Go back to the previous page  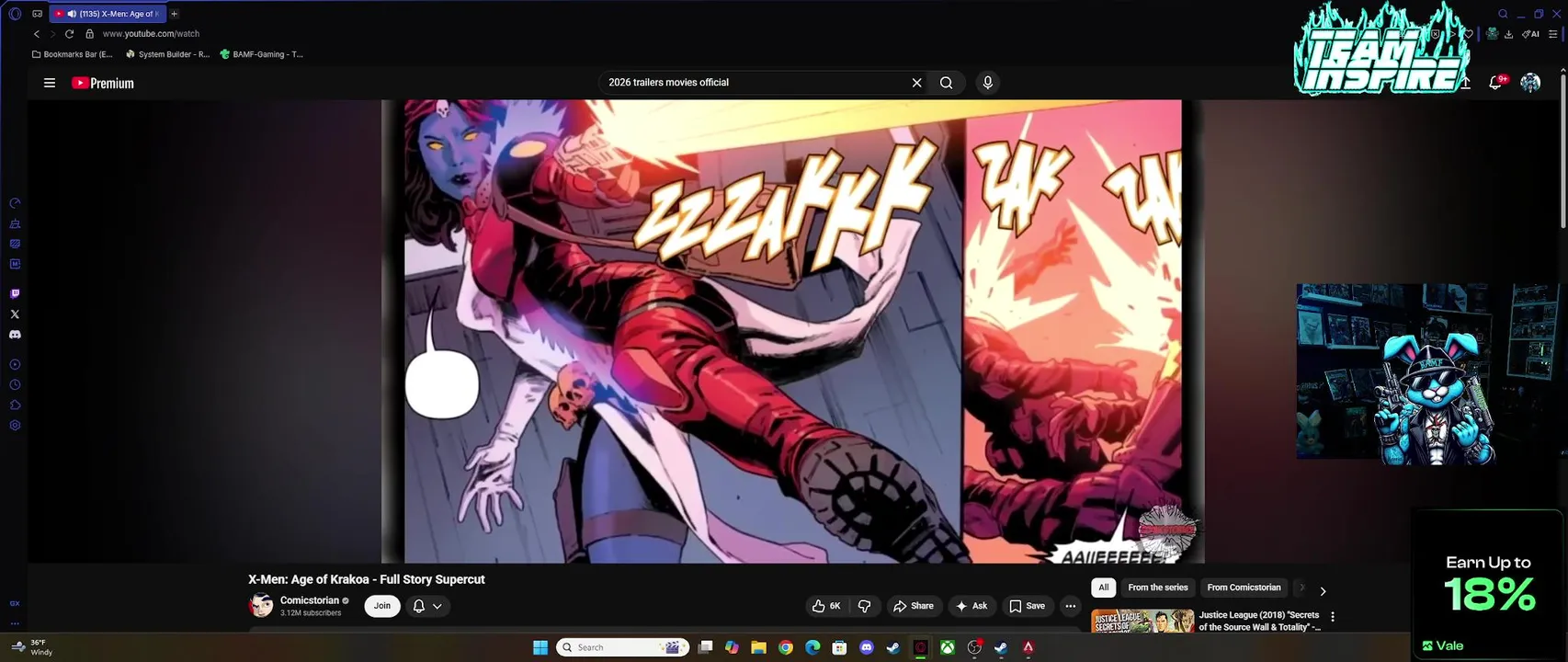[x=37, y=34]
